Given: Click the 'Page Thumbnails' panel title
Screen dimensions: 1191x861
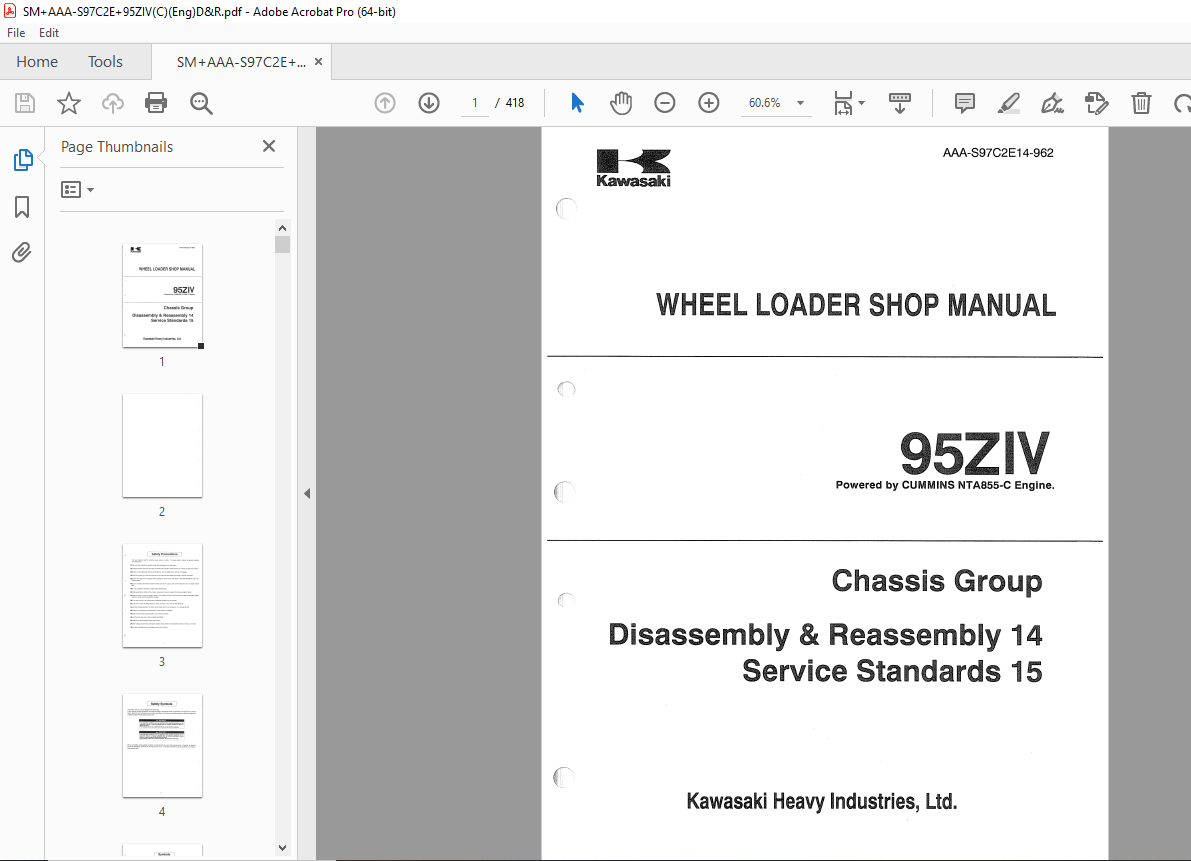Looking at the screenshot, I should pos(117,147).
